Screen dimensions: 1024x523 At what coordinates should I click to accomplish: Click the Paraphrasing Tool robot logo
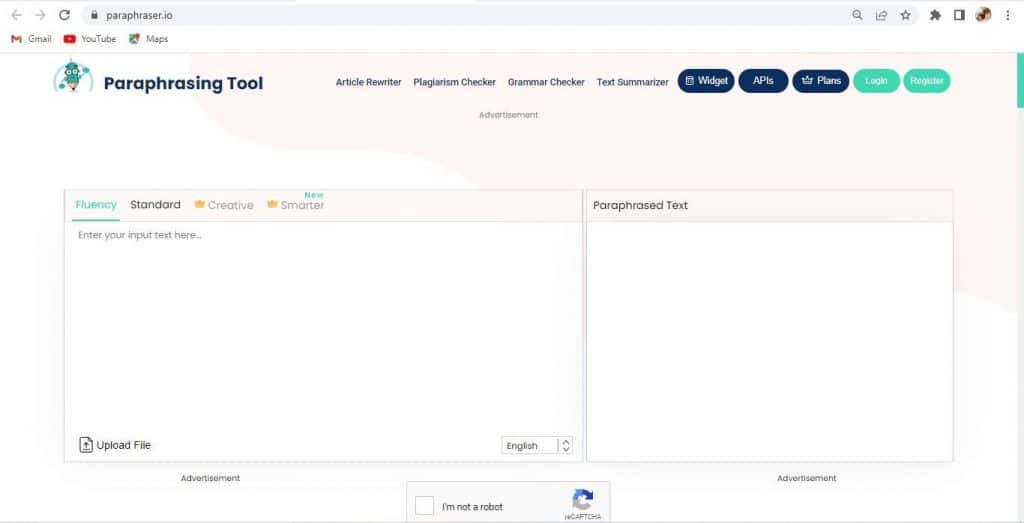[x=73, y=76]
